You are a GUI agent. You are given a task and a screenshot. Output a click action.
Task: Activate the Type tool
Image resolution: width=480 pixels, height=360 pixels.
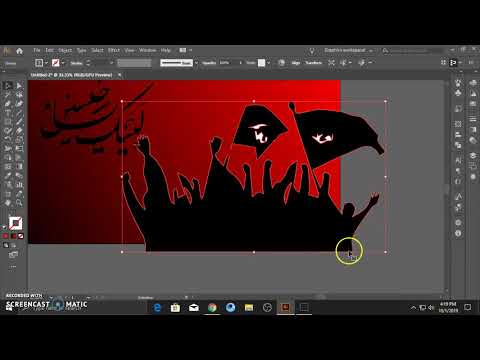click(x=8, y=113)
